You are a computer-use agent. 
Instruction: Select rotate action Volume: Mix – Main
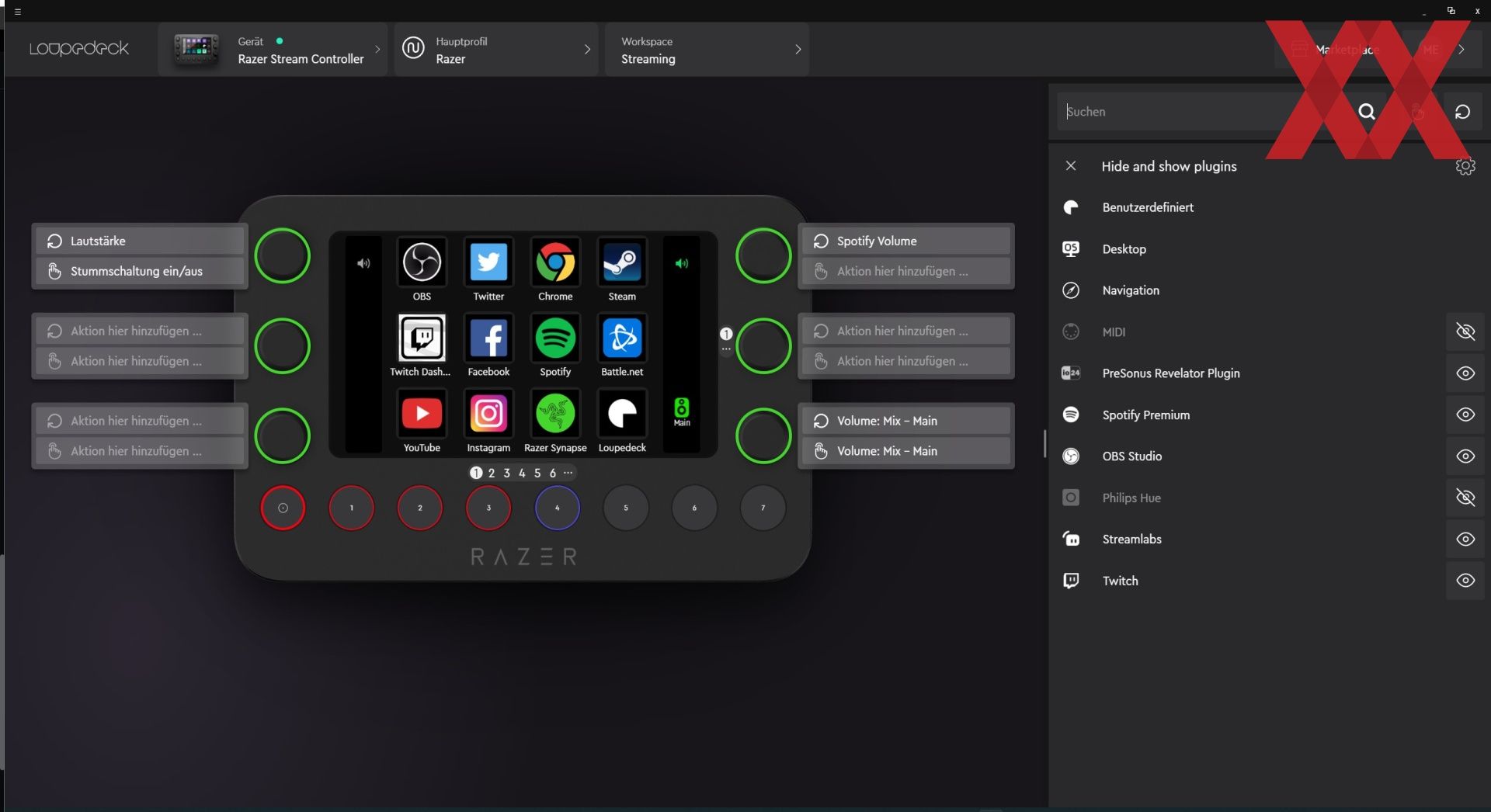pyautogui.click(x=906, y=421)
